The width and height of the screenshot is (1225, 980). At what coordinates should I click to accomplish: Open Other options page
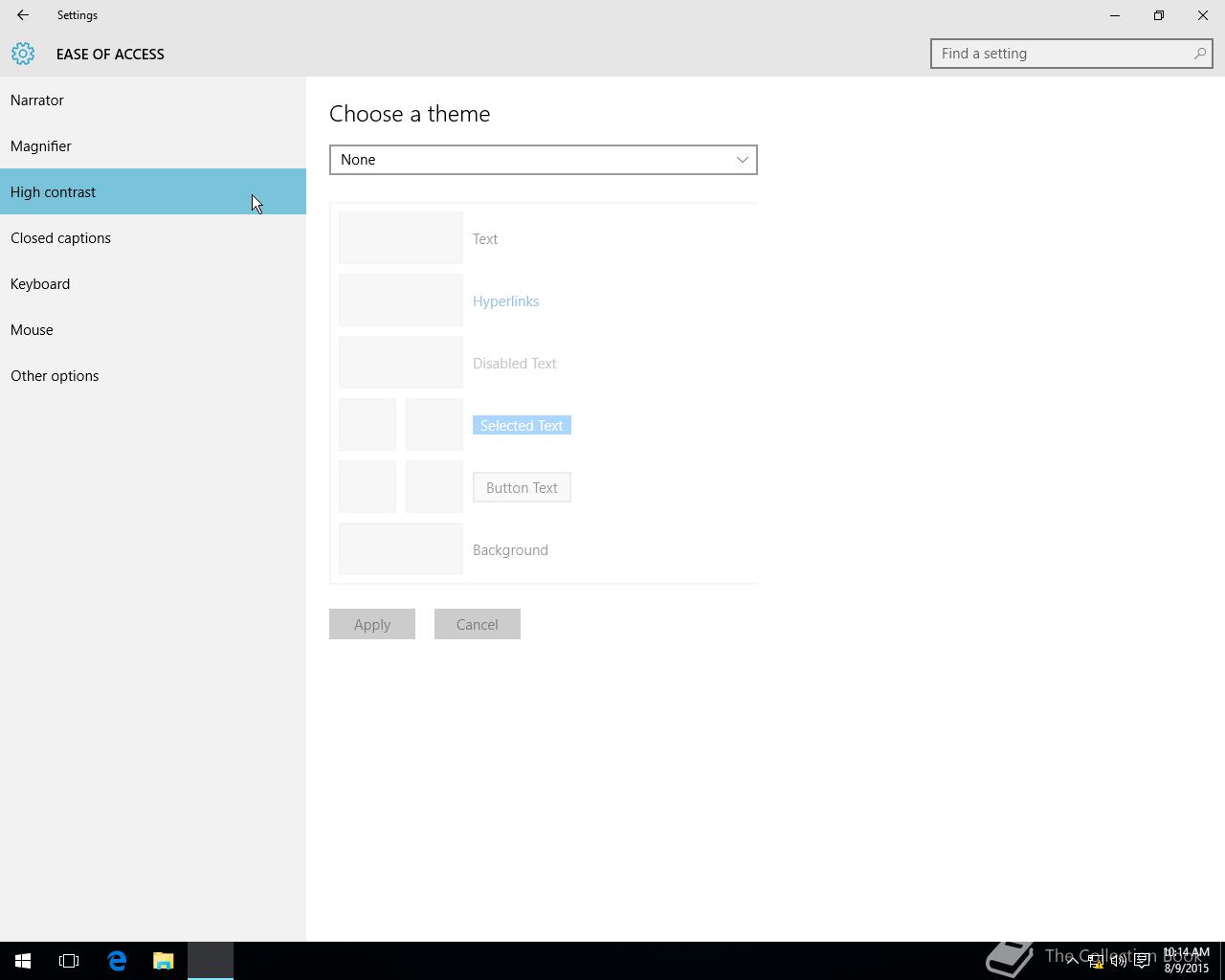[153, 375]
